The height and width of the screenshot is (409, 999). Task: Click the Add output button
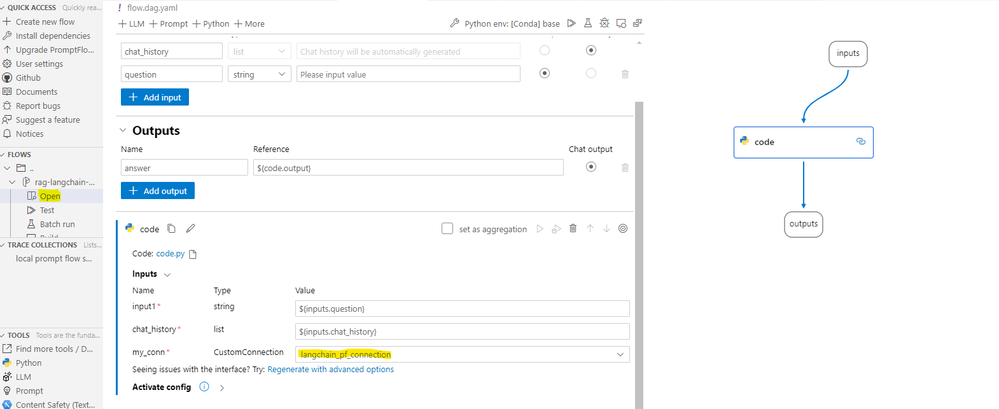(158, 190)
